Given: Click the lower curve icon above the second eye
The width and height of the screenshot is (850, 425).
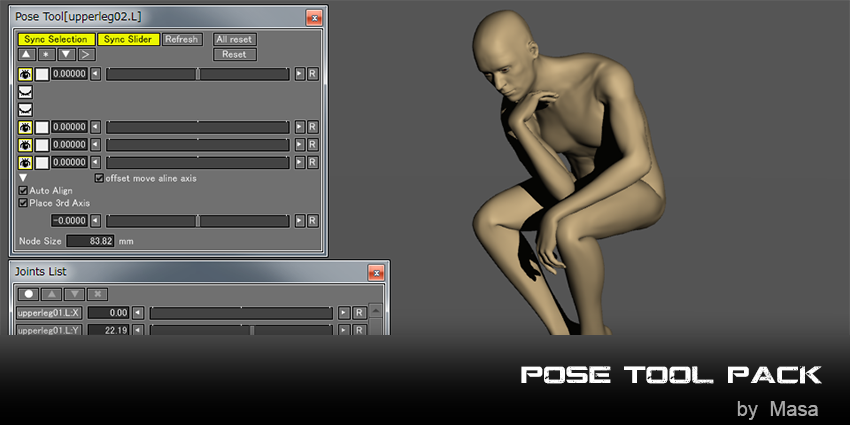Looking at the screenshot, I should click(x=25, y=110).
